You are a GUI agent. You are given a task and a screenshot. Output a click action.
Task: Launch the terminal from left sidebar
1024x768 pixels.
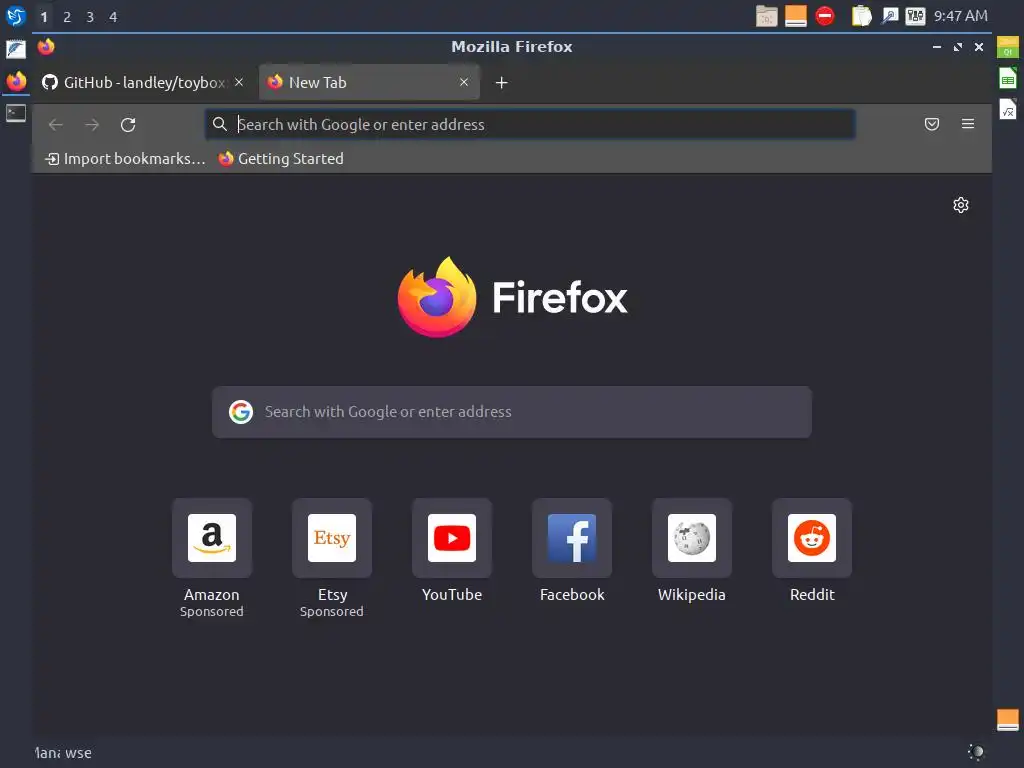[16, 113]
